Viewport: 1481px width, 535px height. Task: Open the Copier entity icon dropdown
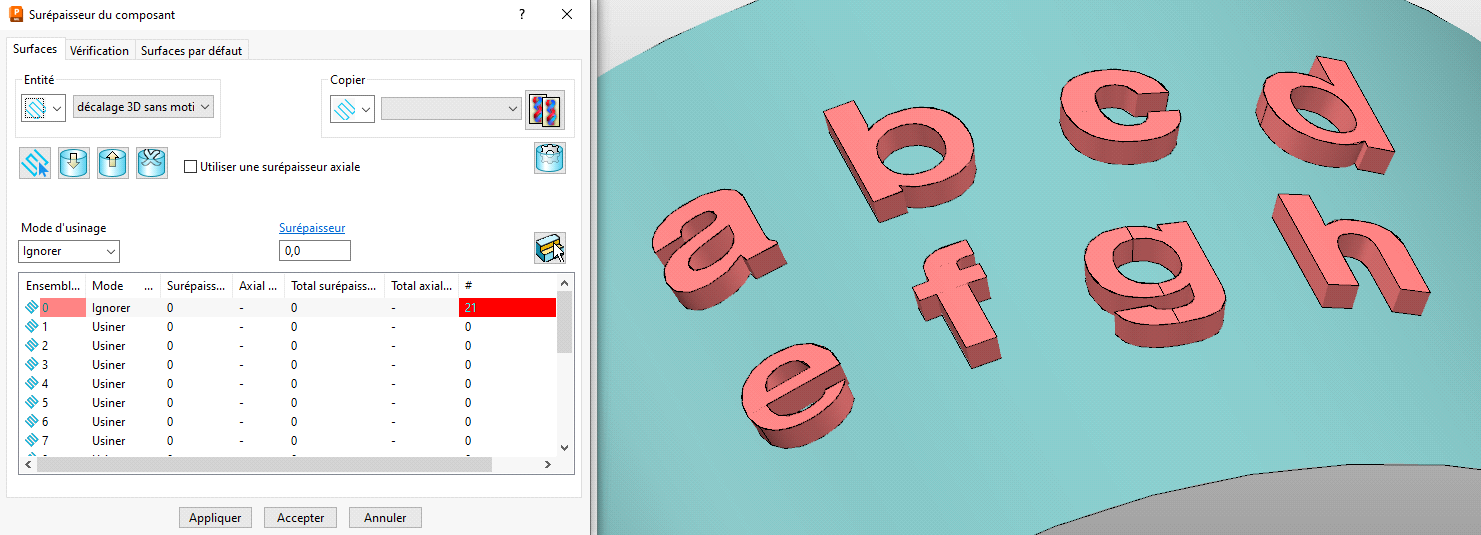coord(353,109)
